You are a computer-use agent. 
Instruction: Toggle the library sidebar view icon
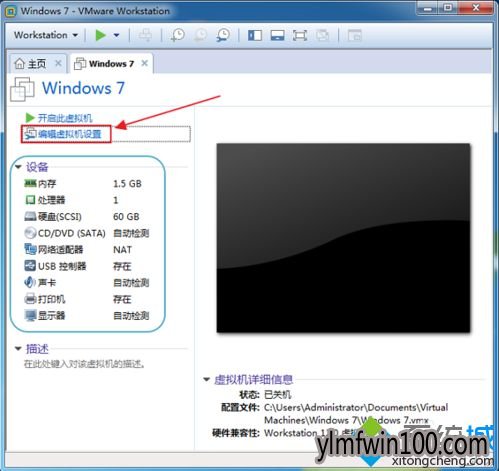tap(255, 35)
